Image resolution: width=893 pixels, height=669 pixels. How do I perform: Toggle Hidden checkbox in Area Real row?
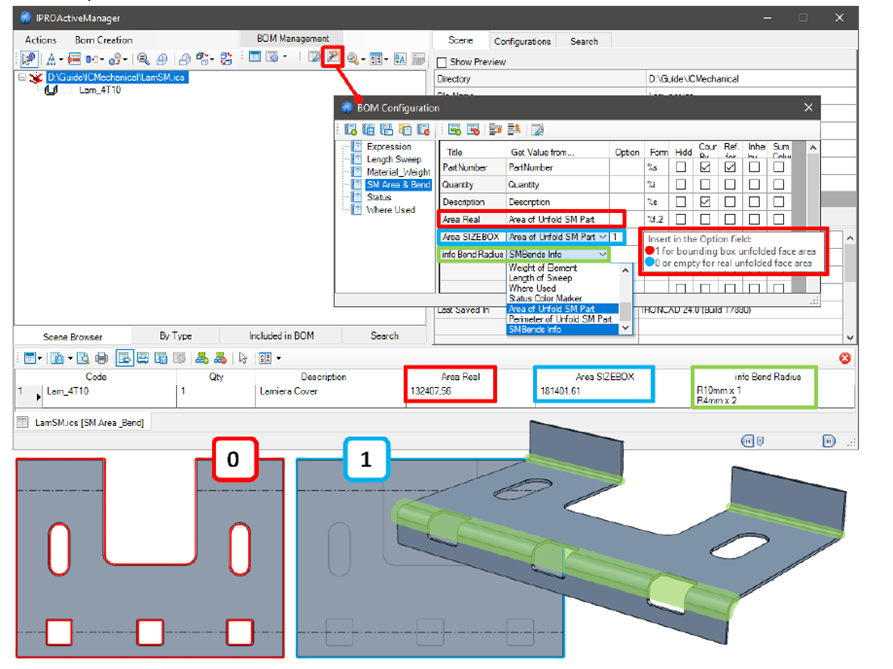[681, 219]
